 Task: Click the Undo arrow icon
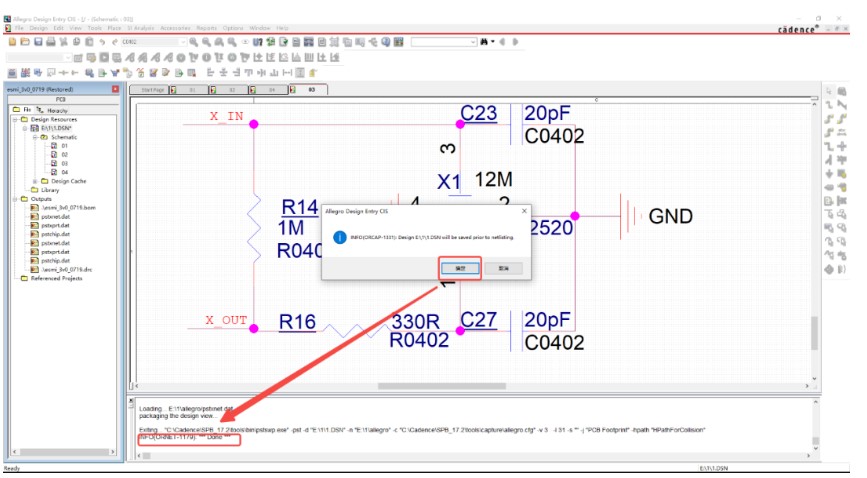(x=102, y=42)
